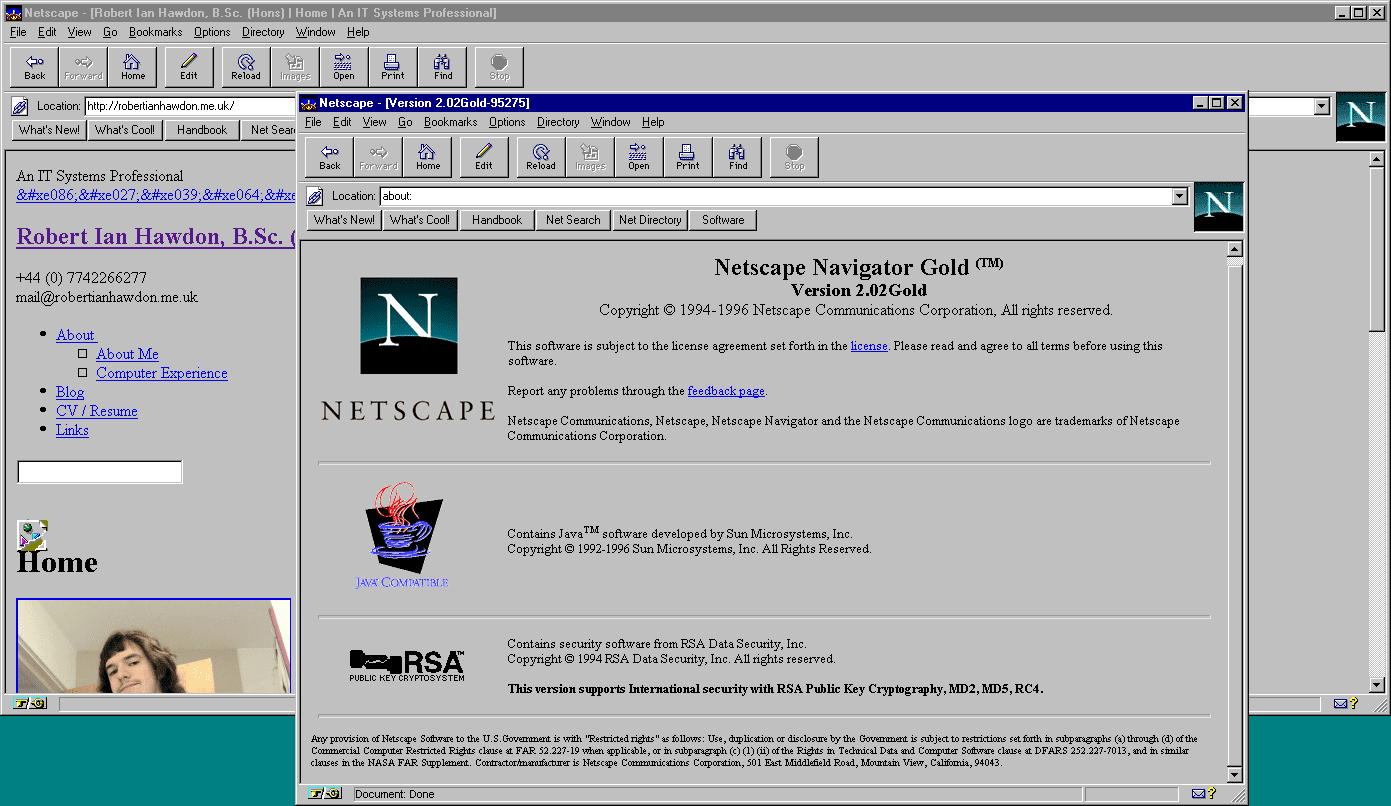
Task: Click the location page-link icon in front window
Action: coord(315,196)
